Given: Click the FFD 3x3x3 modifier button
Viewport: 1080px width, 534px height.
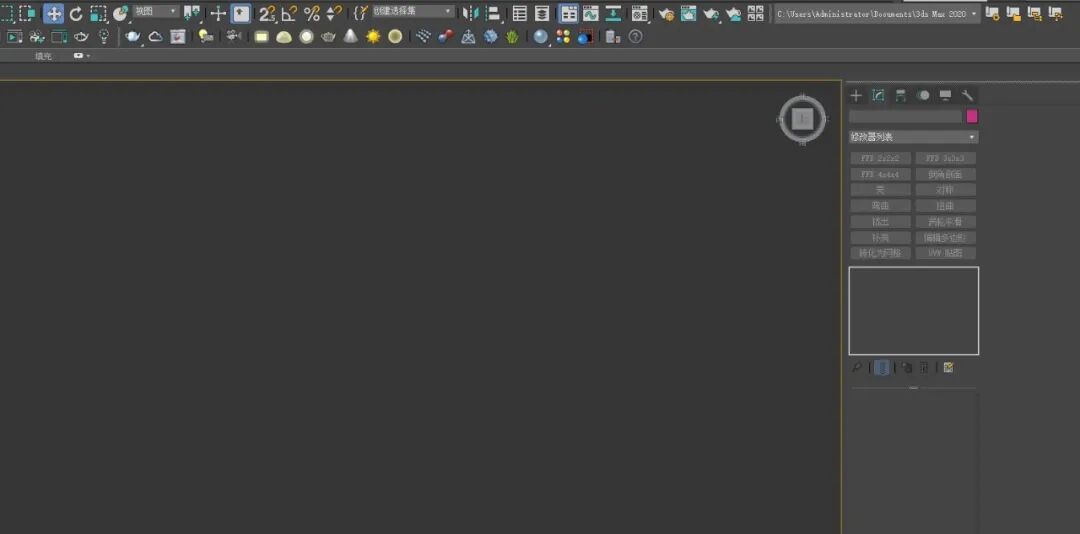Looking at the screenshot, I should (946, 158).
